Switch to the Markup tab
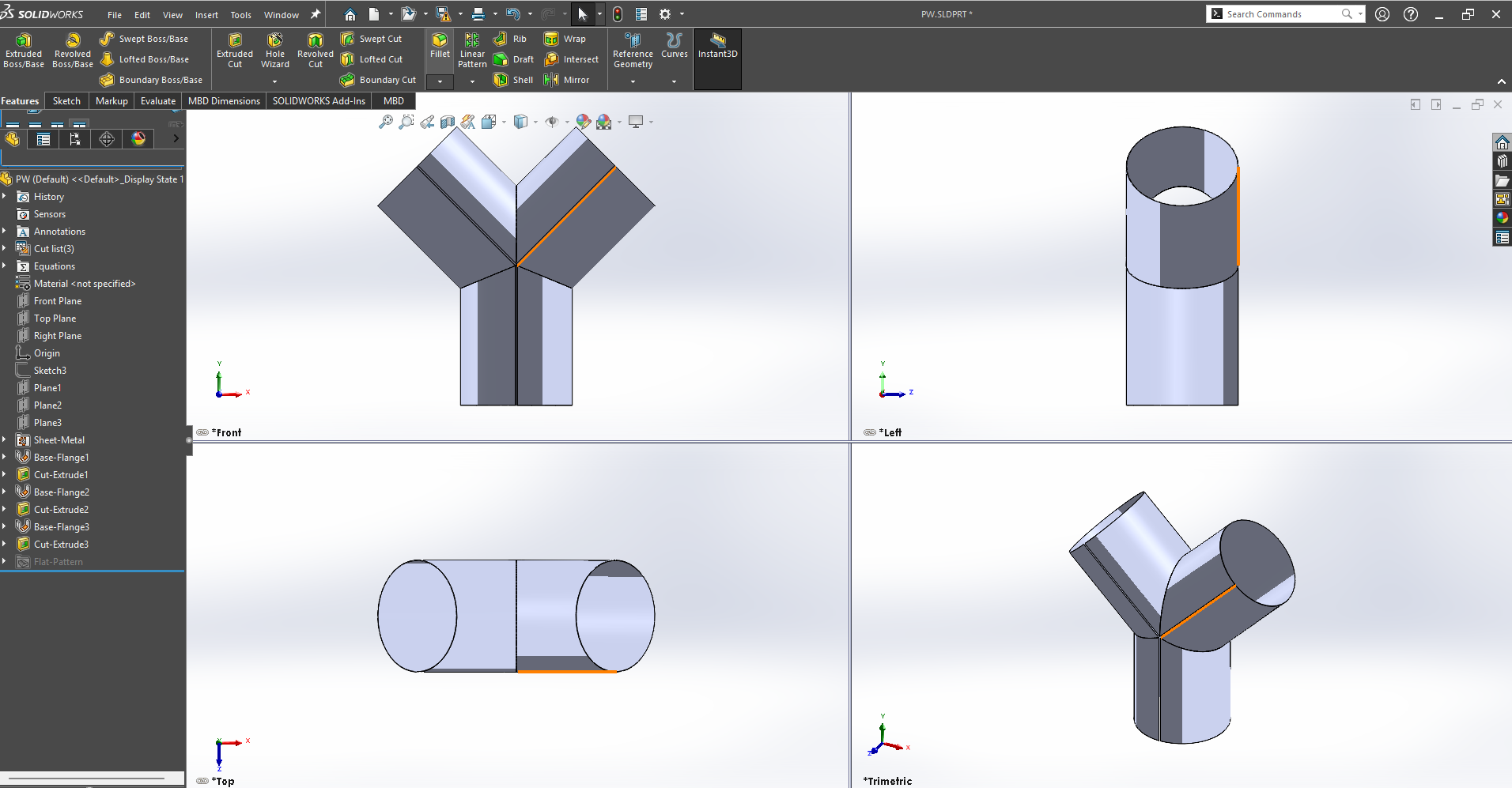The image size is (1512, 788). 112,101
